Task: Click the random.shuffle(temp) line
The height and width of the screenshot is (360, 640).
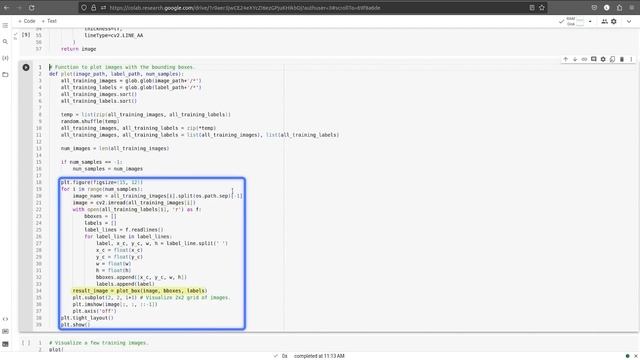Action: click(x=90, y=121)
